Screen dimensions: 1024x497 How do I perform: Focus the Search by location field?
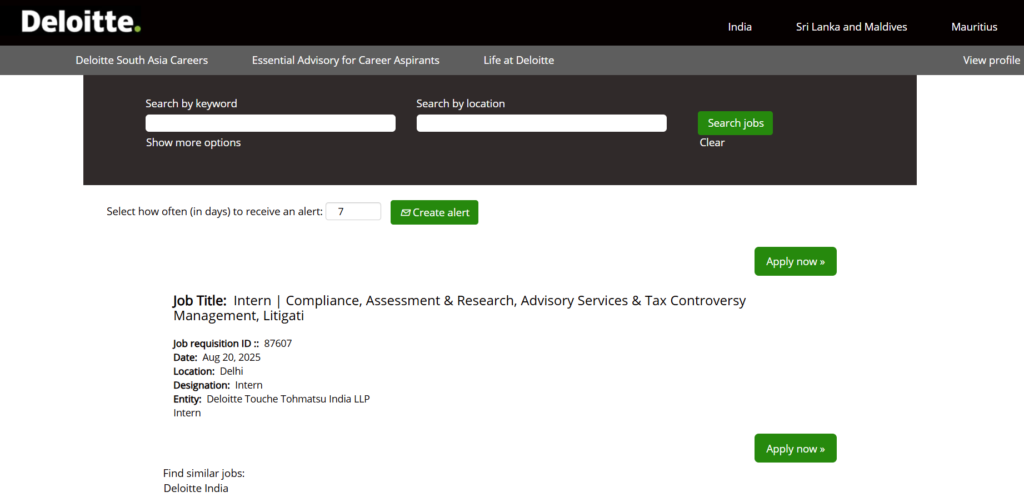pyautogui.click(x=541, y=123)
